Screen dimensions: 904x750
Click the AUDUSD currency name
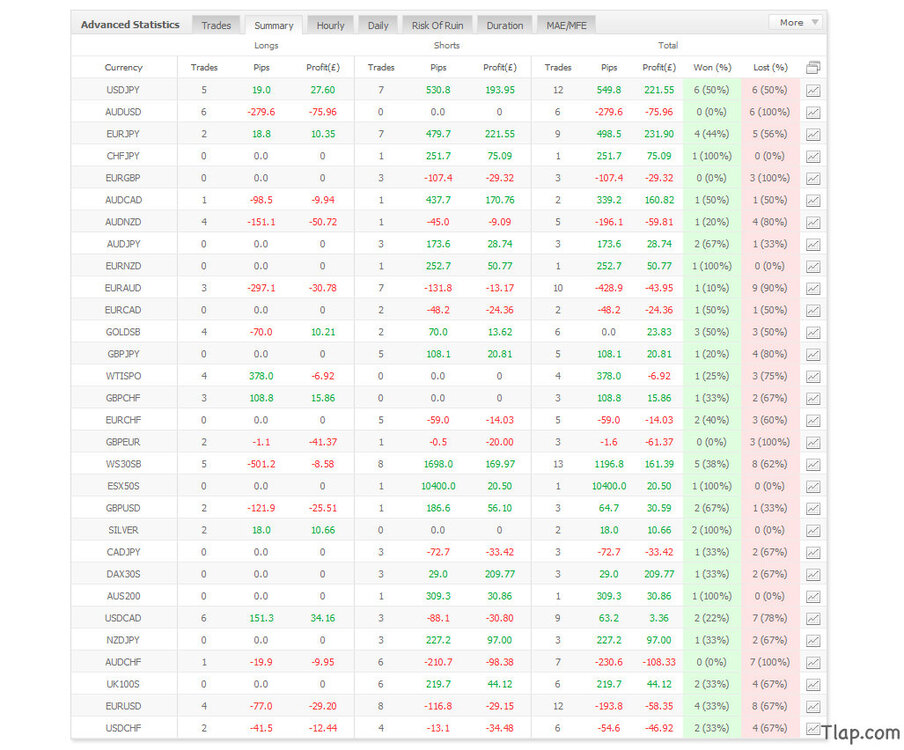coord(123,112)
